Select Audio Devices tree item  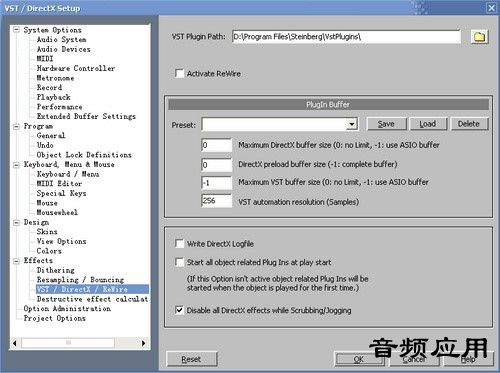(x=63, y=49)
